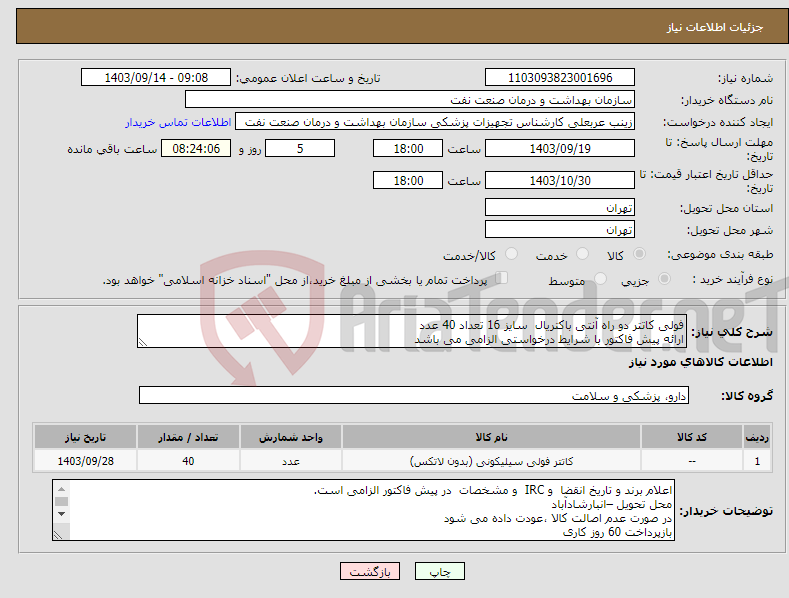This screenshot has width=789, height=598.
Task: Click the buyer organization name field
Action: pos(410,99)
